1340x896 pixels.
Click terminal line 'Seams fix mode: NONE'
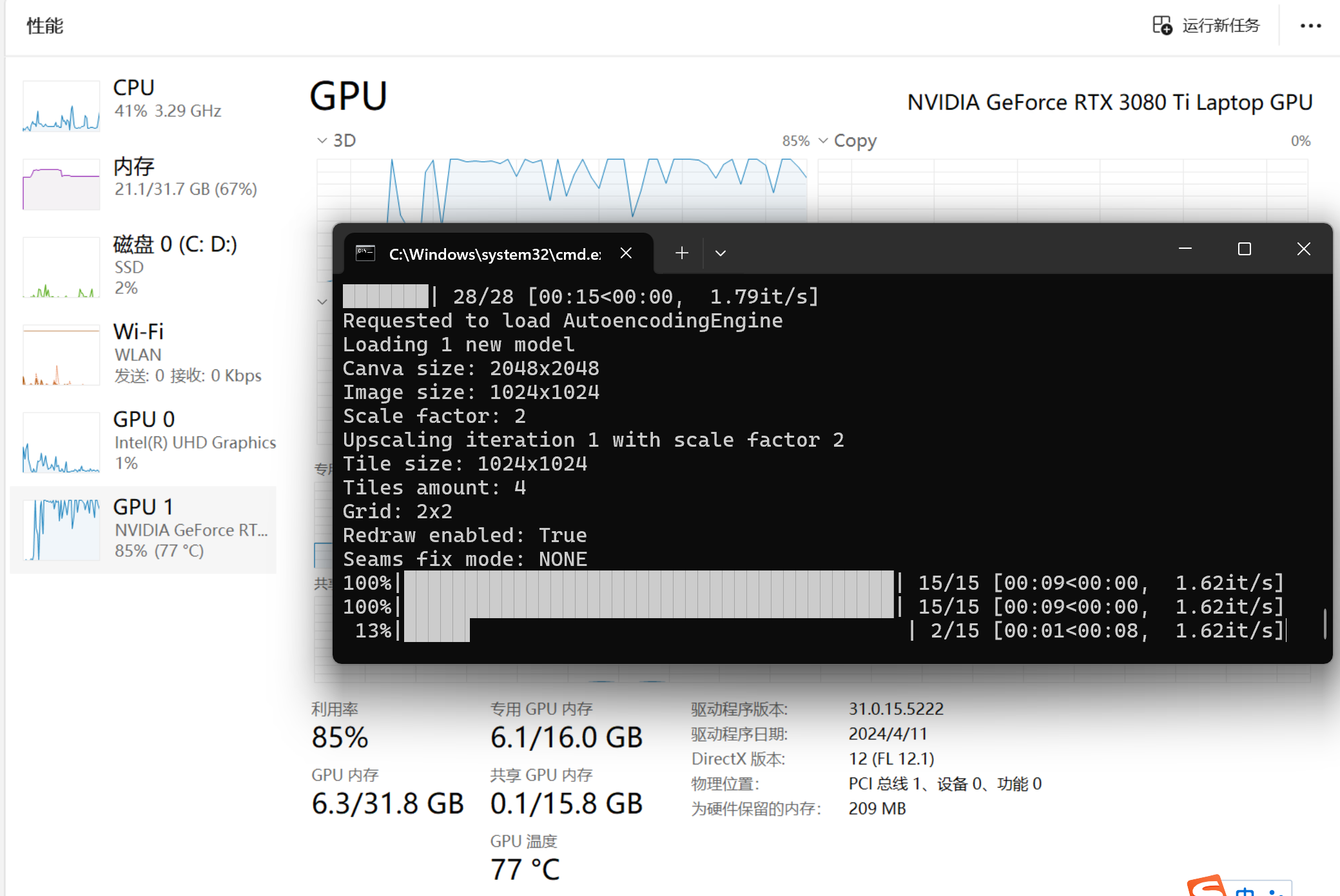point(465,560)
